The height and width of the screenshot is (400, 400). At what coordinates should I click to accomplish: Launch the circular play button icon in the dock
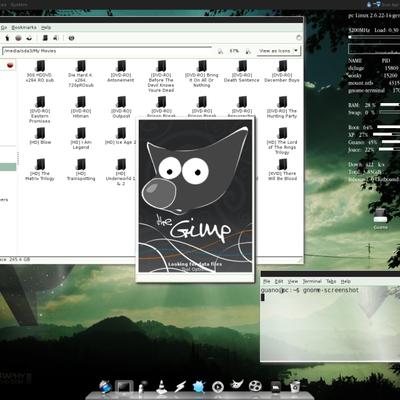click(x=218, y=387)
